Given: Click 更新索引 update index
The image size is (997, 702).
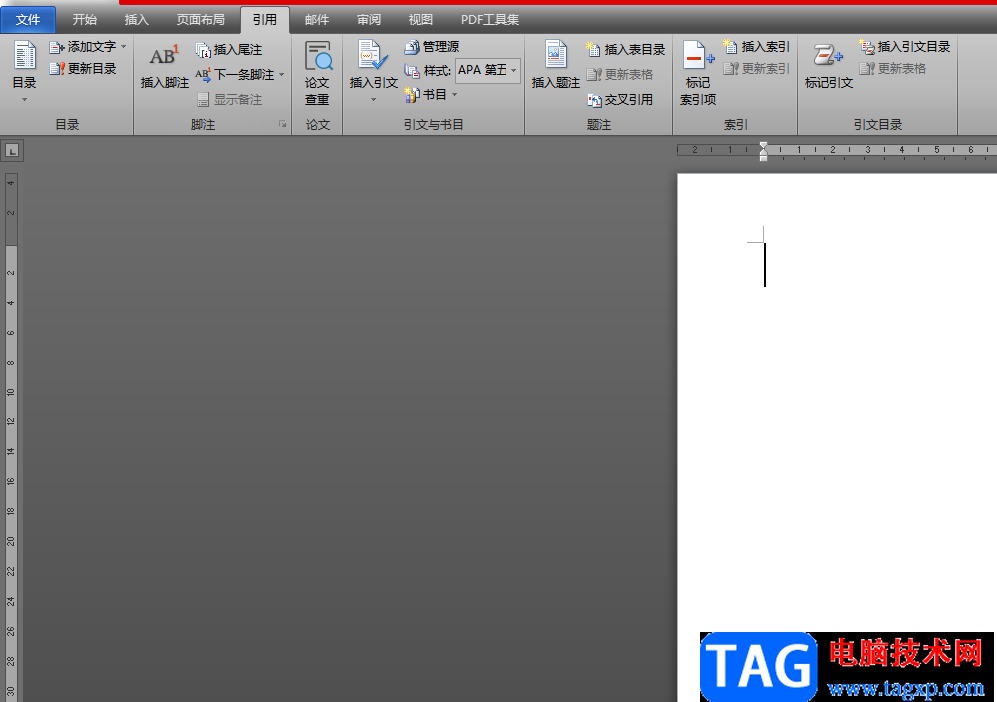Looking at the screenshot, I should 756,68.
